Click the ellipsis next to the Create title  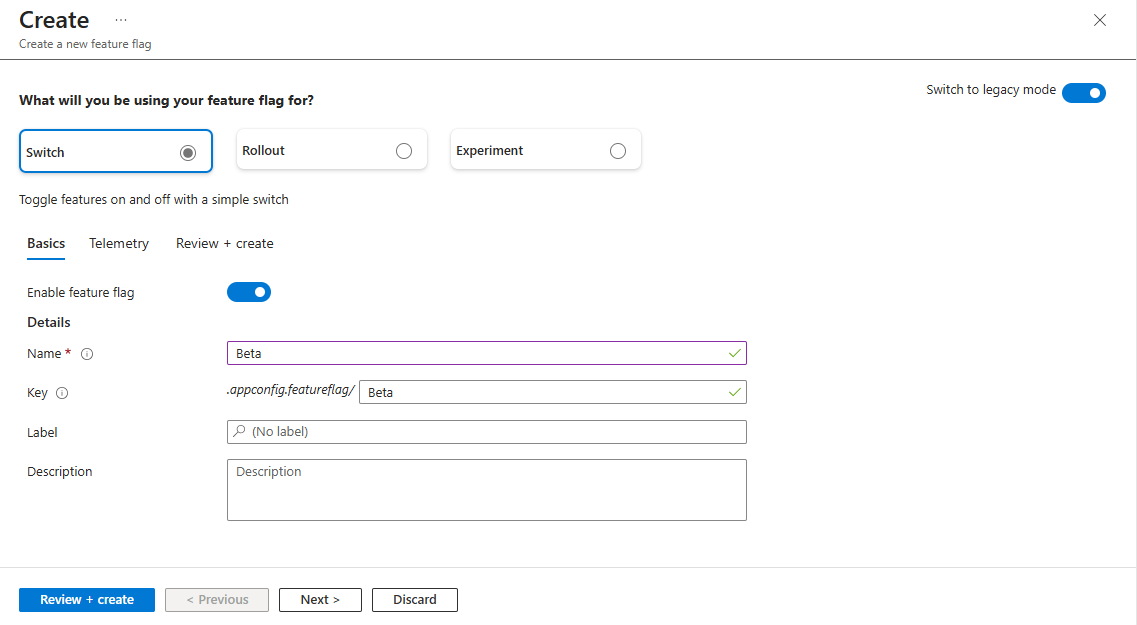[121, 19]
